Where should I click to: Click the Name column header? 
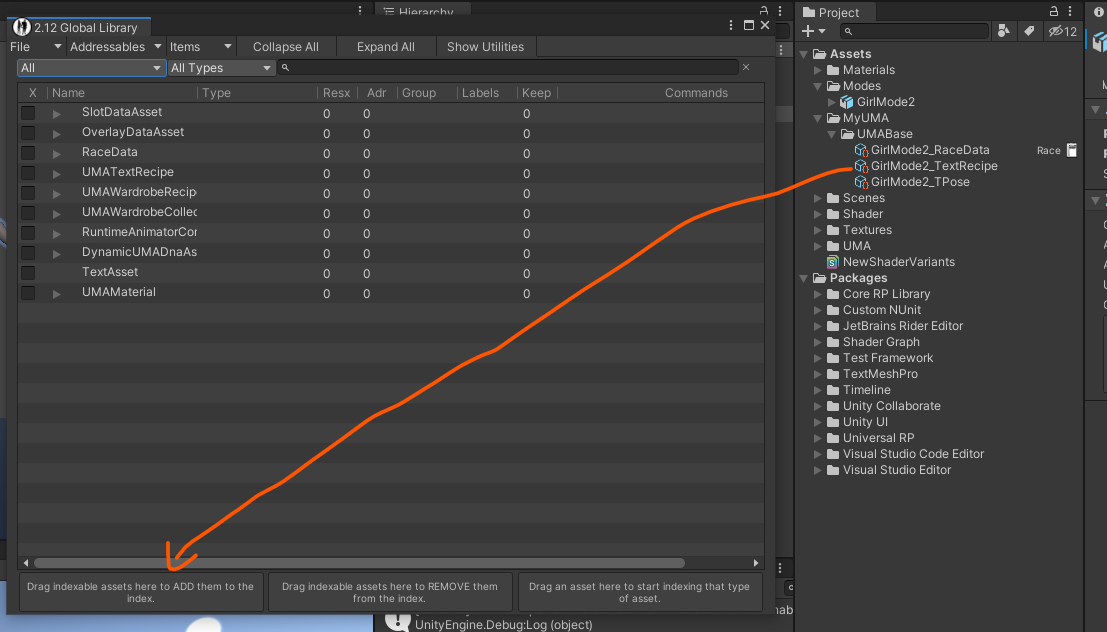click(x=68, y=93)
